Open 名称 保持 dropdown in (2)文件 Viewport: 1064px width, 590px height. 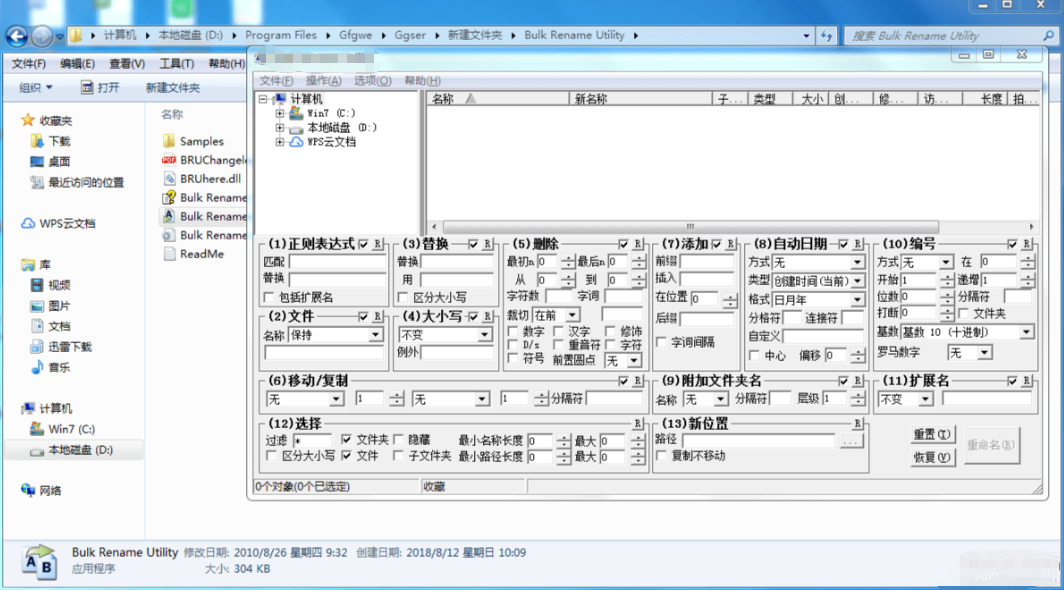click(375, 335)
